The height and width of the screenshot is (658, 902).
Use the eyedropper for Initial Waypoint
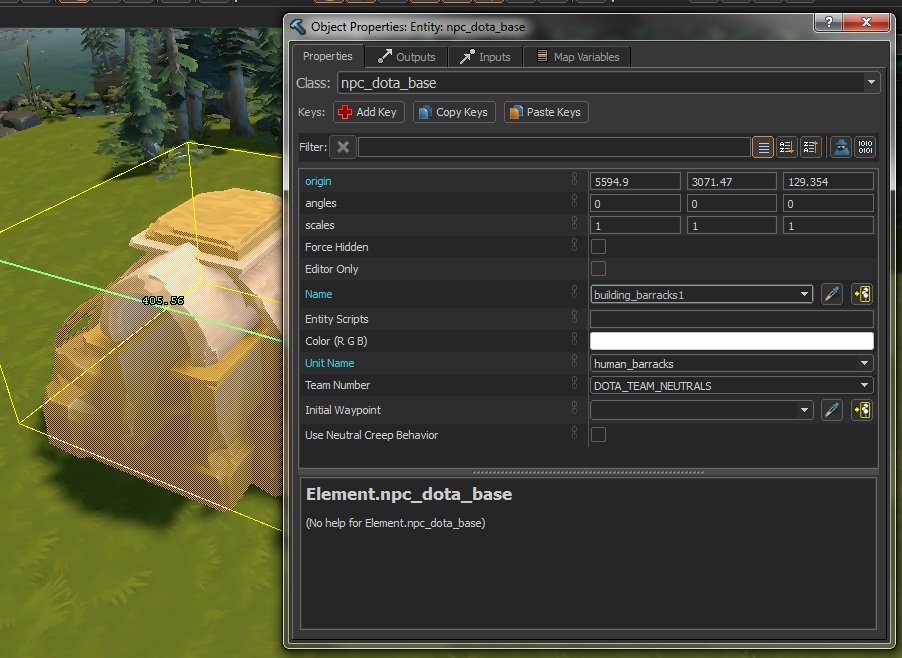pyautogui.click(x=831, y=410)
